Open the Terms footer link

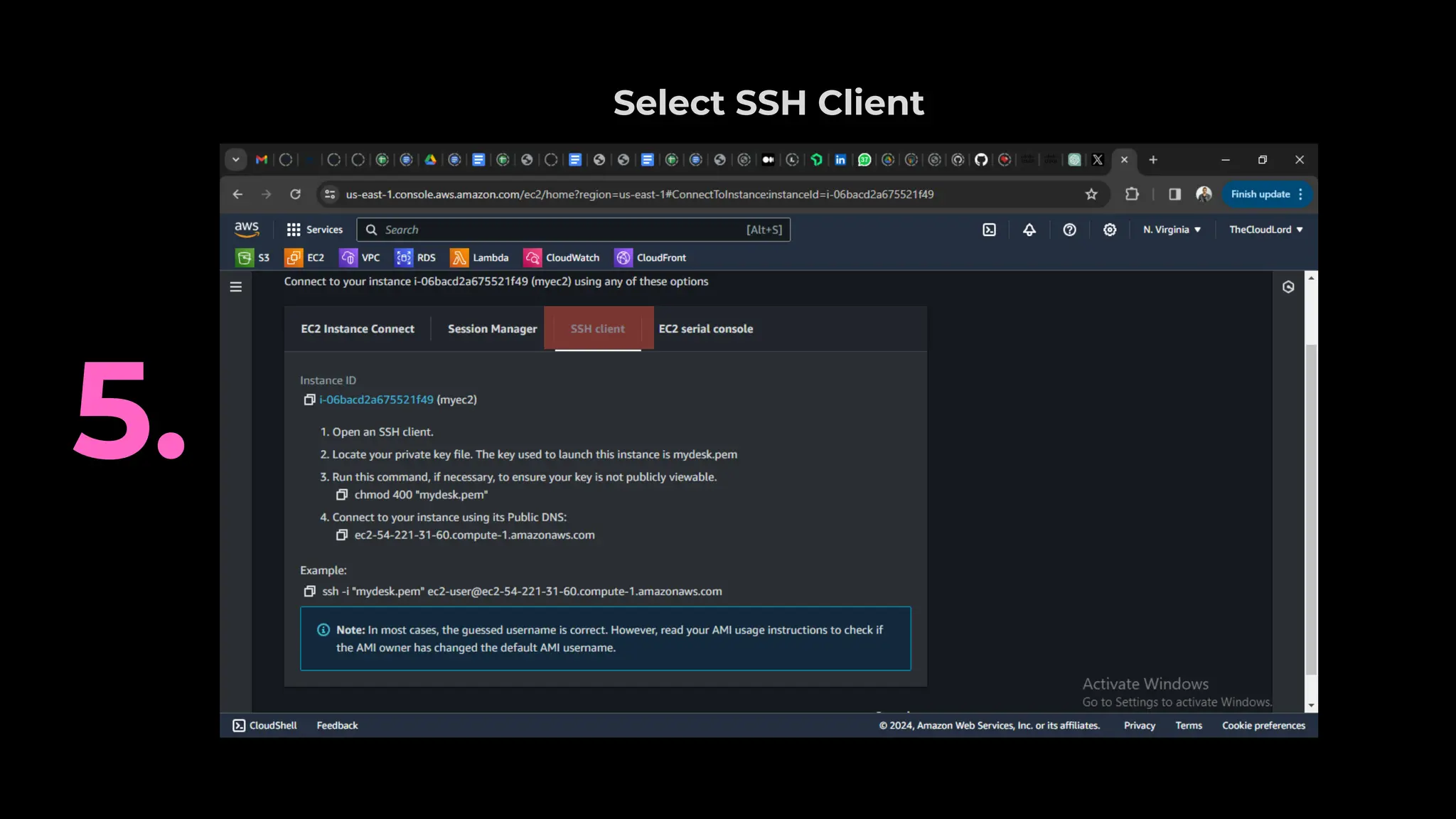[x=1189, y=725]
